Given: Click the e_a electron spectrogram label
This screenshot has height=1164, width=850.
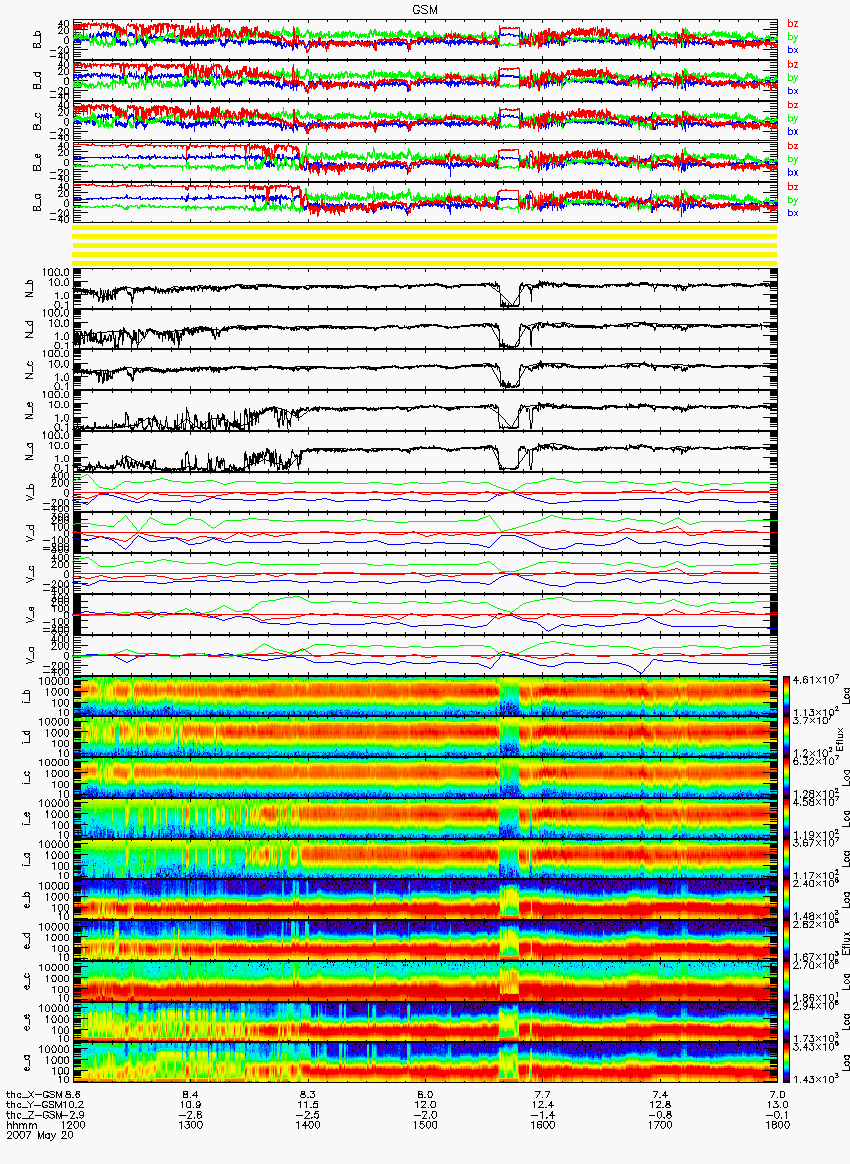Looking at the screenshot, I should coord(27,1064).
